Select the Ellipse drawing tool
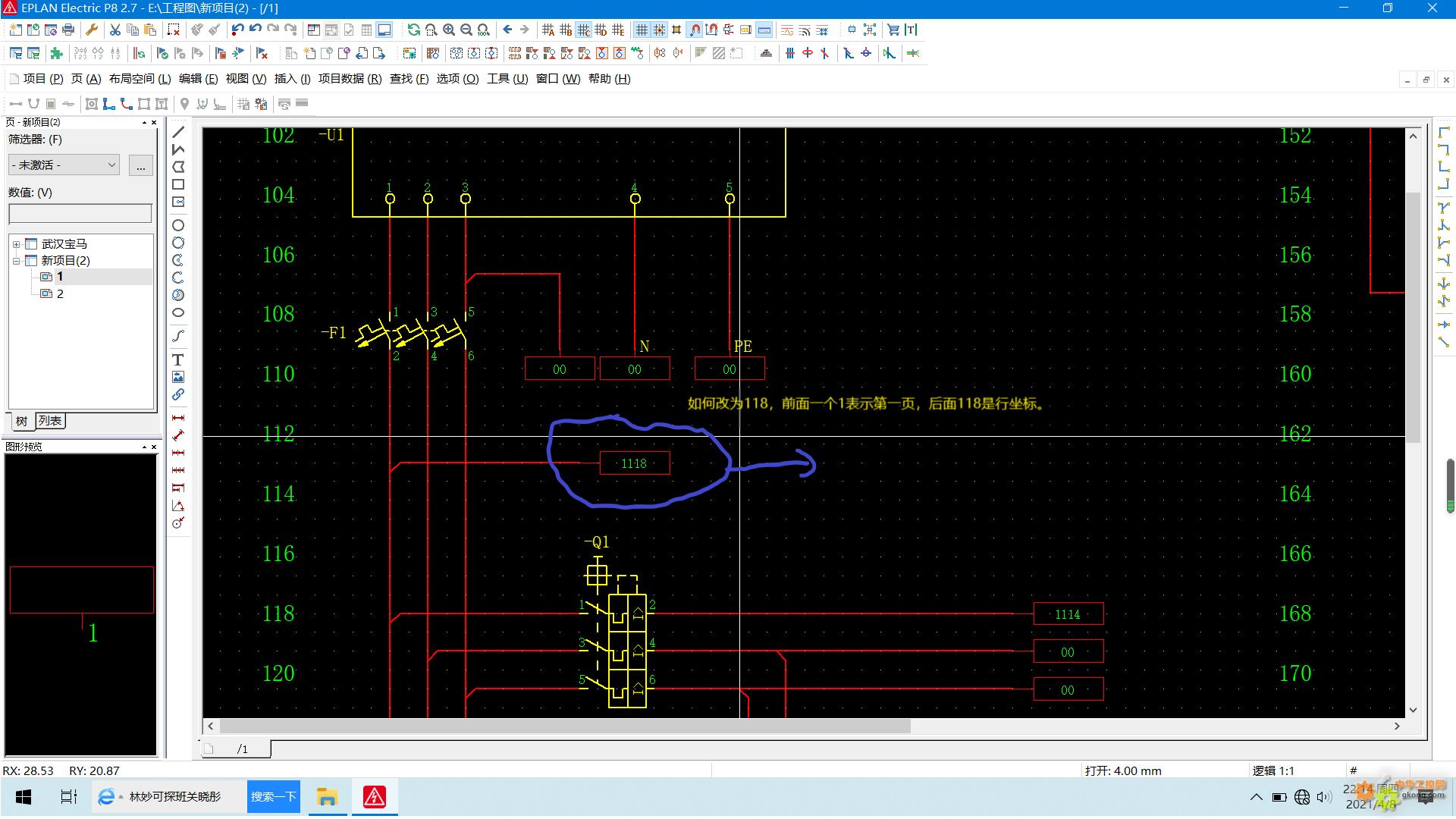 click(x=178, y=312)
